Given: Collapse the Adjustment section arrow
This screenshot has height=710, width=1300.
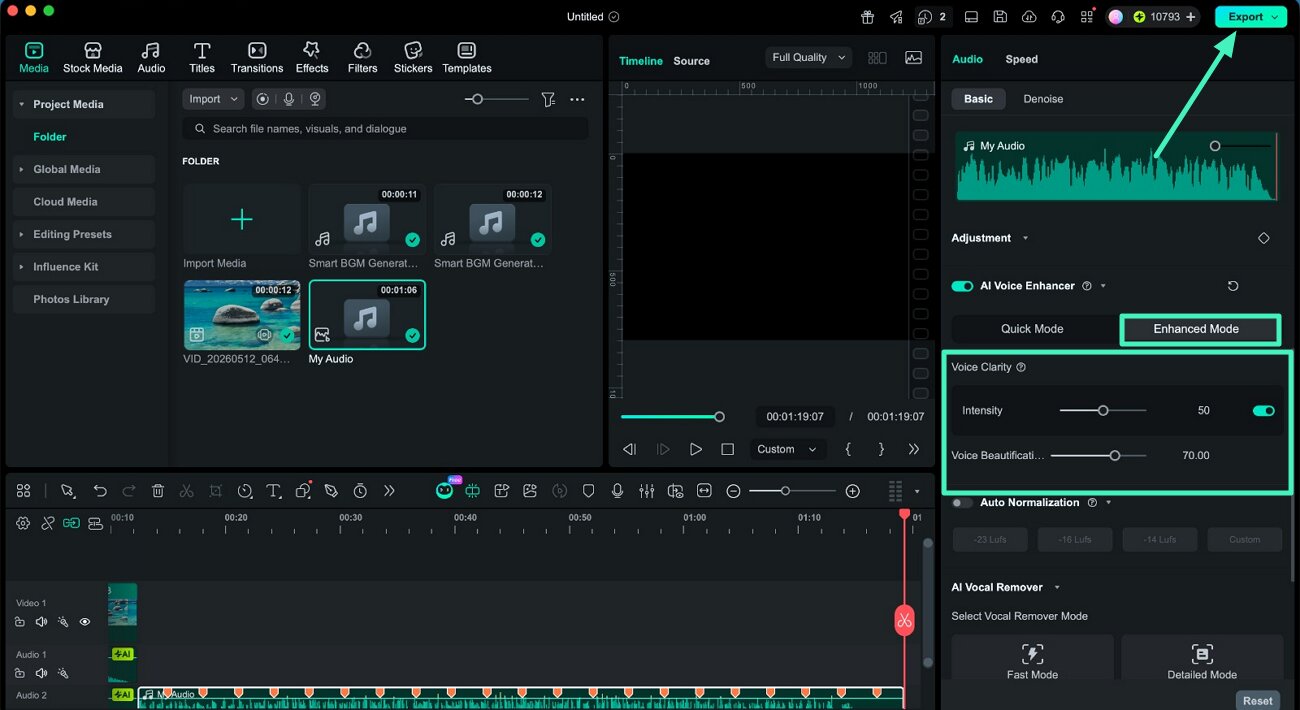Looking at the screenshot, I should 1024,238.
